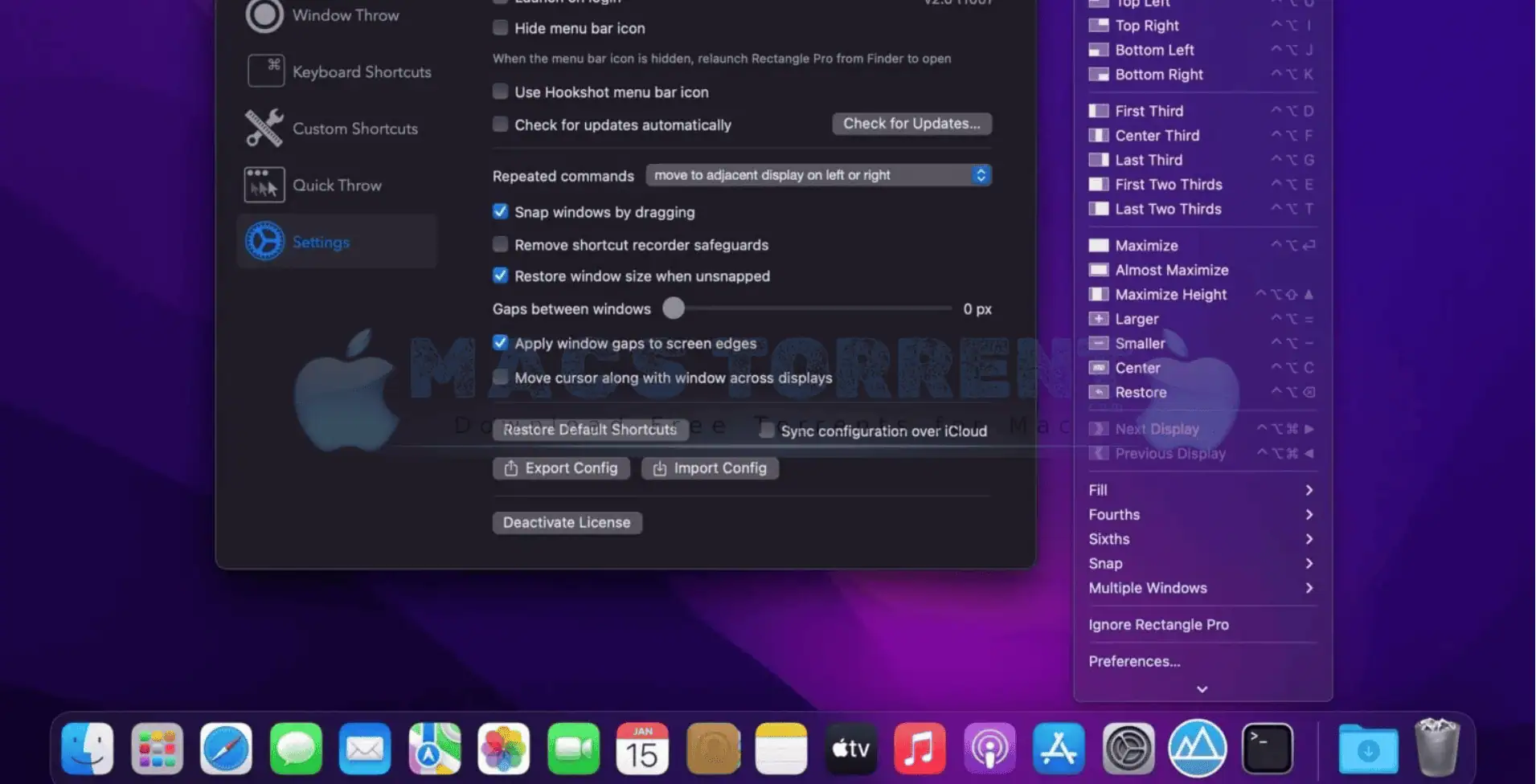This screenshot has width=1536, height=784.
Task: Enable Hide menu bar icon checkbox
Action: 500,27
